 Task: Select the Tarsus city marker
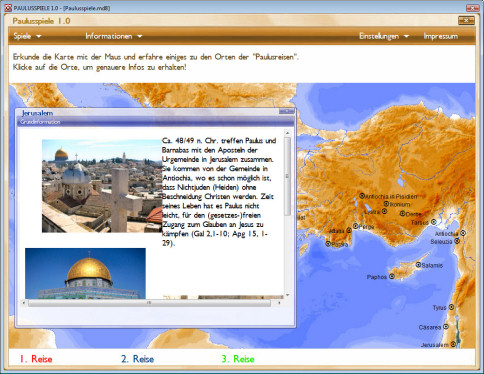434,221
